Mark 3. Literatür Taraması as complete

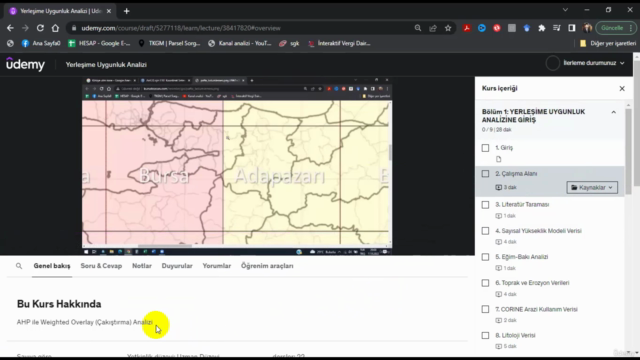click(485, 204)
